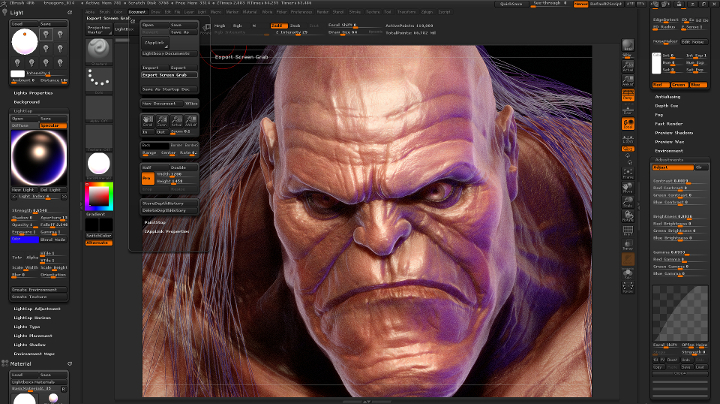Select the Frame icon on right shelf
This screenshot has height=404, width=720.
(x=628, y=174)
